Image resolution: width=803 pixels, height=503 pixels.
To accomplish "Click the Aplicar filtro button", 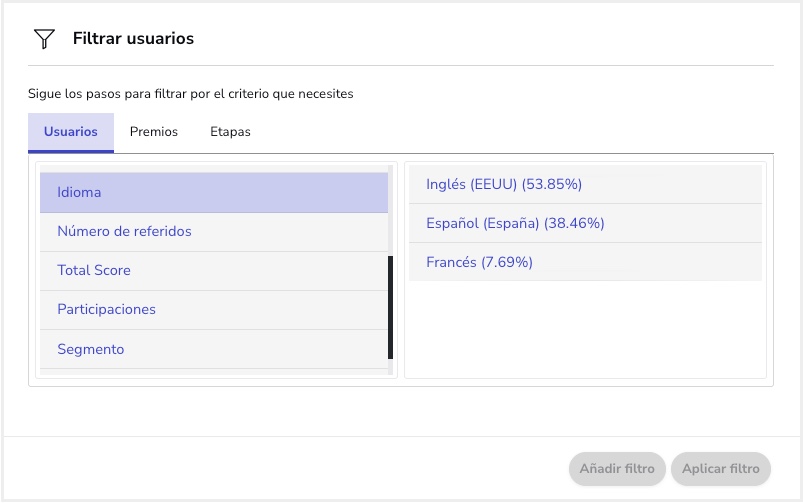I will [x=721, y=469].
